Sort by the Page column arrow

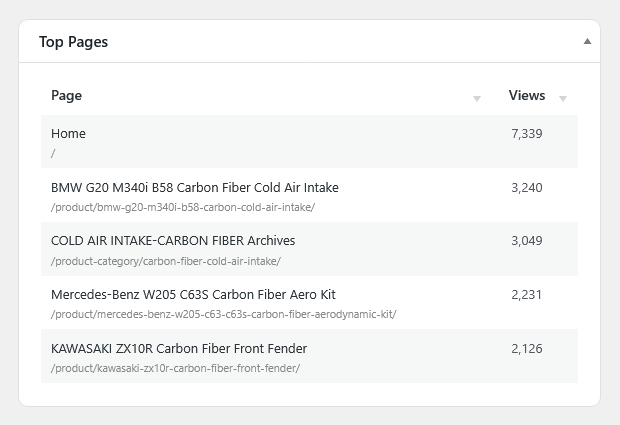pyautogui.click(x=477, y=99)
